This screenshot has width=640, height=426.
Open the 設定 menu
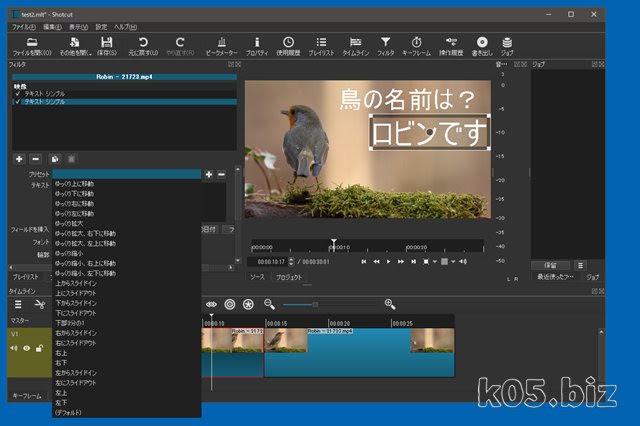pyautogui.click(x=101, y=27)
